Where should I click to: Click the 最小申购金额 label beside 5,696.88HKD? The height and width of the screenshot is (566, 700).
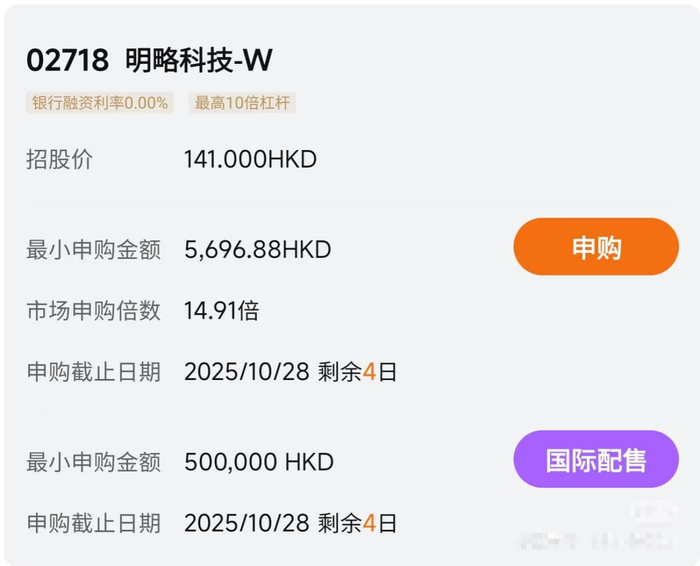(93, 249)
